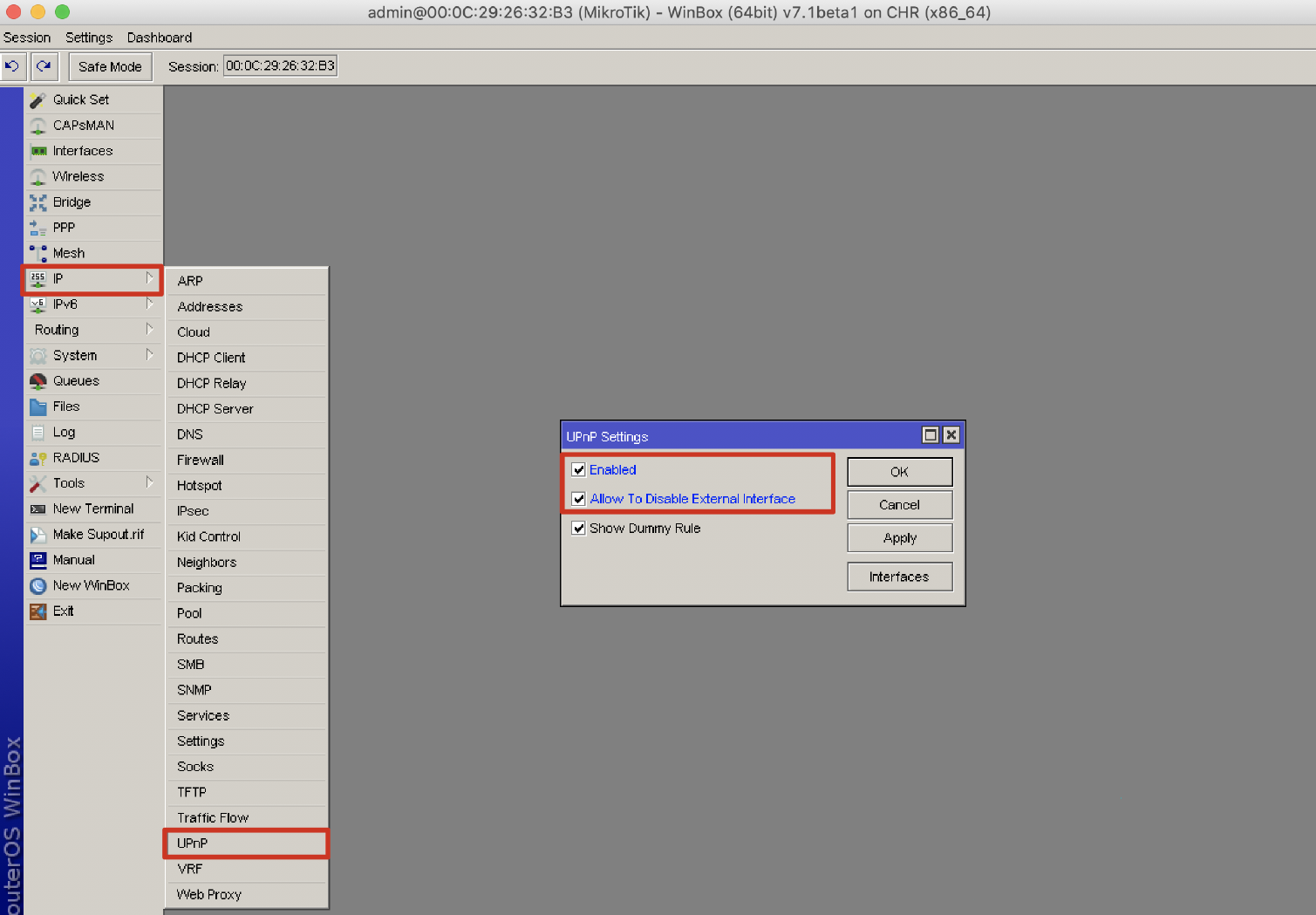Click macOS yellow minimize button

point(38,12)
